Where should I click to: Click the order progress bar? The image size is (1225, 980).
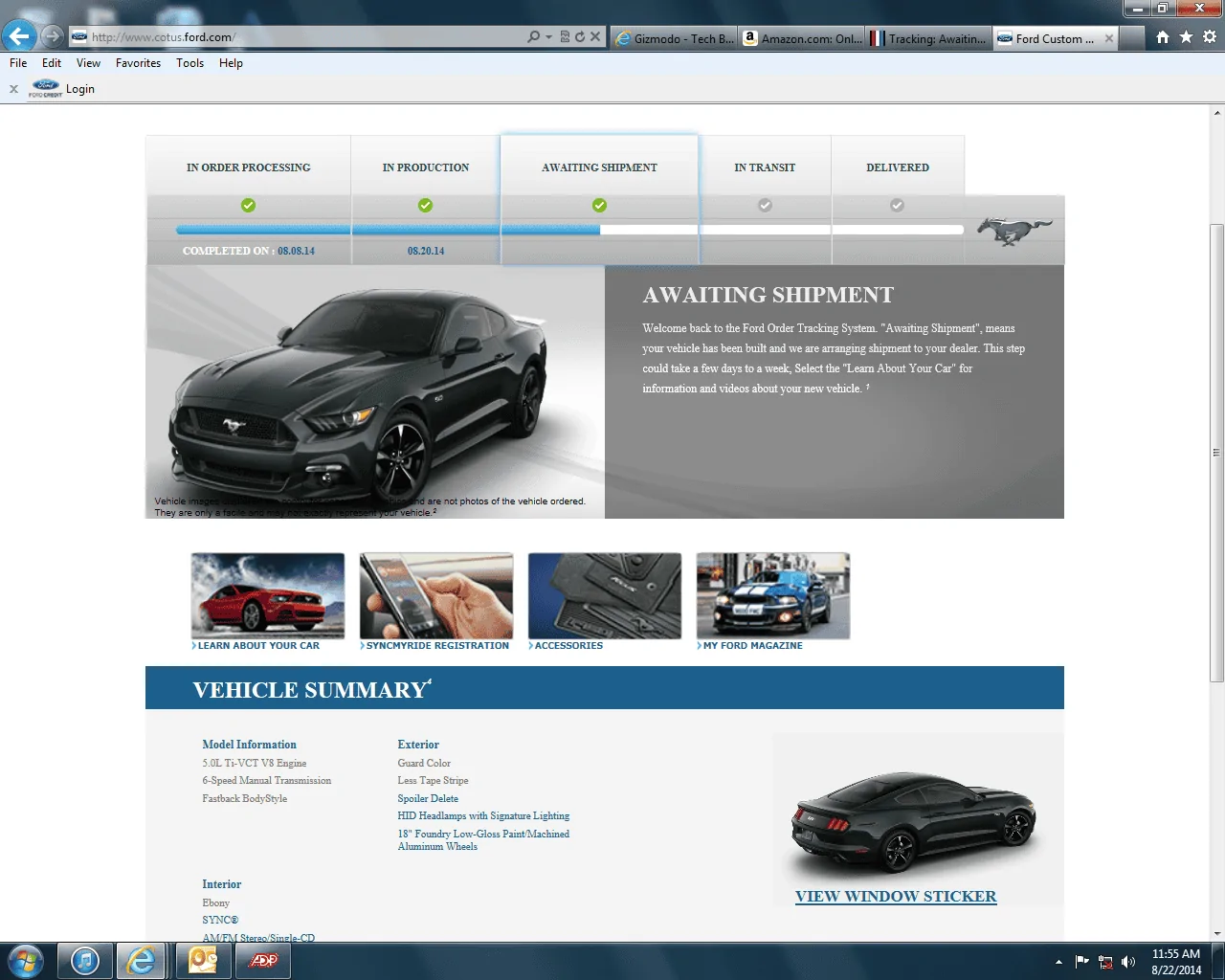(x=569, y=230)
